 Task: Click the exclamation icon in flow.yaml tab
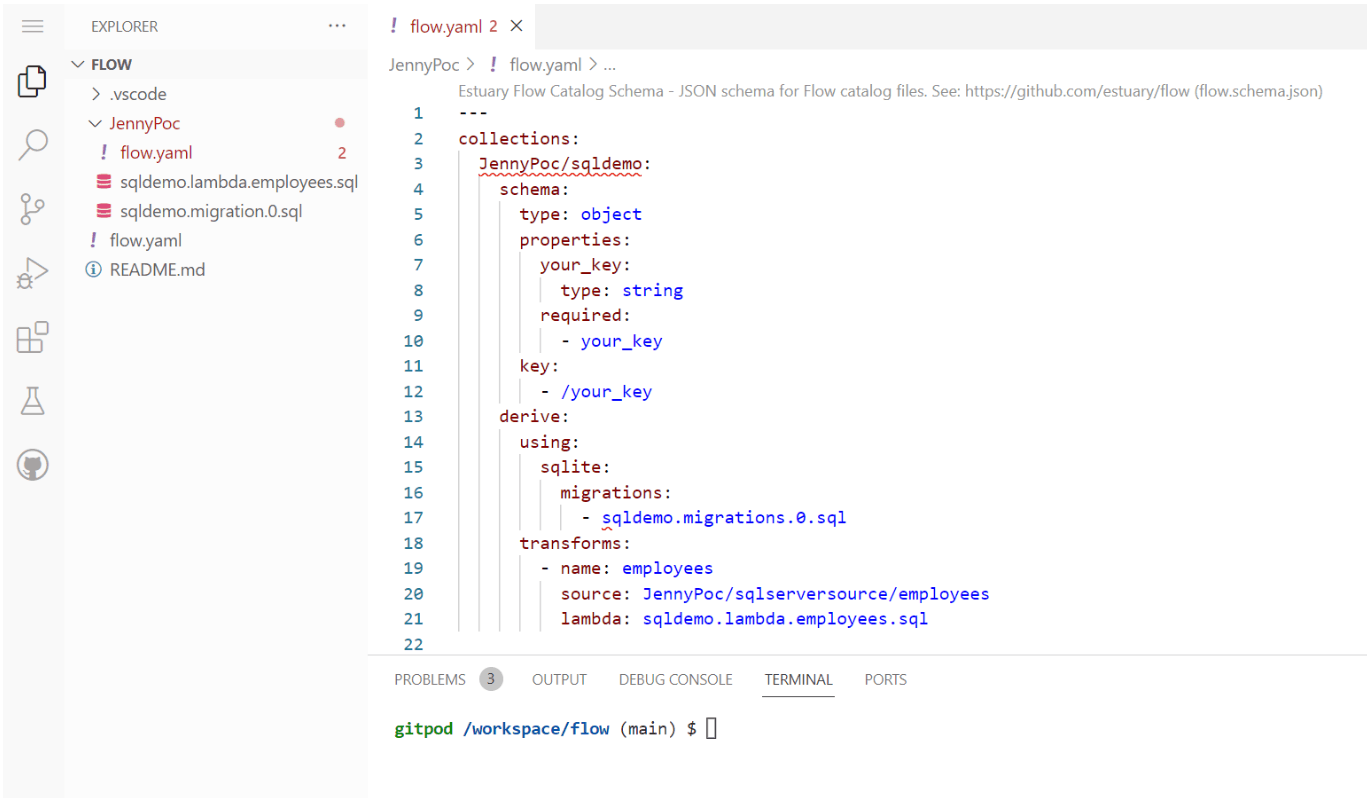[395, 27]
